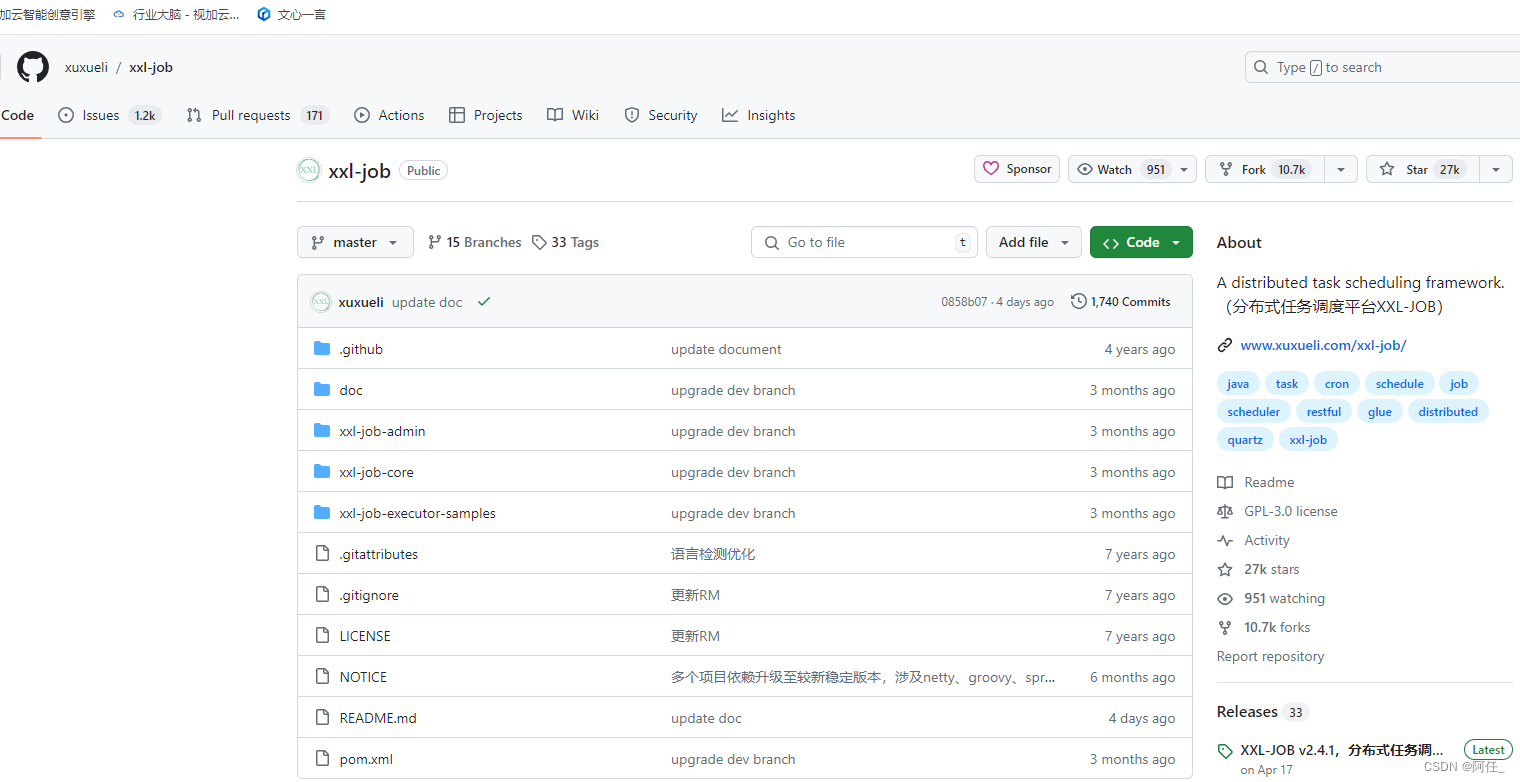Click the xuxueli owner link in breadcrumb
The height and width of the screenshot is (782, 1520).
click(x=86, y=67)
